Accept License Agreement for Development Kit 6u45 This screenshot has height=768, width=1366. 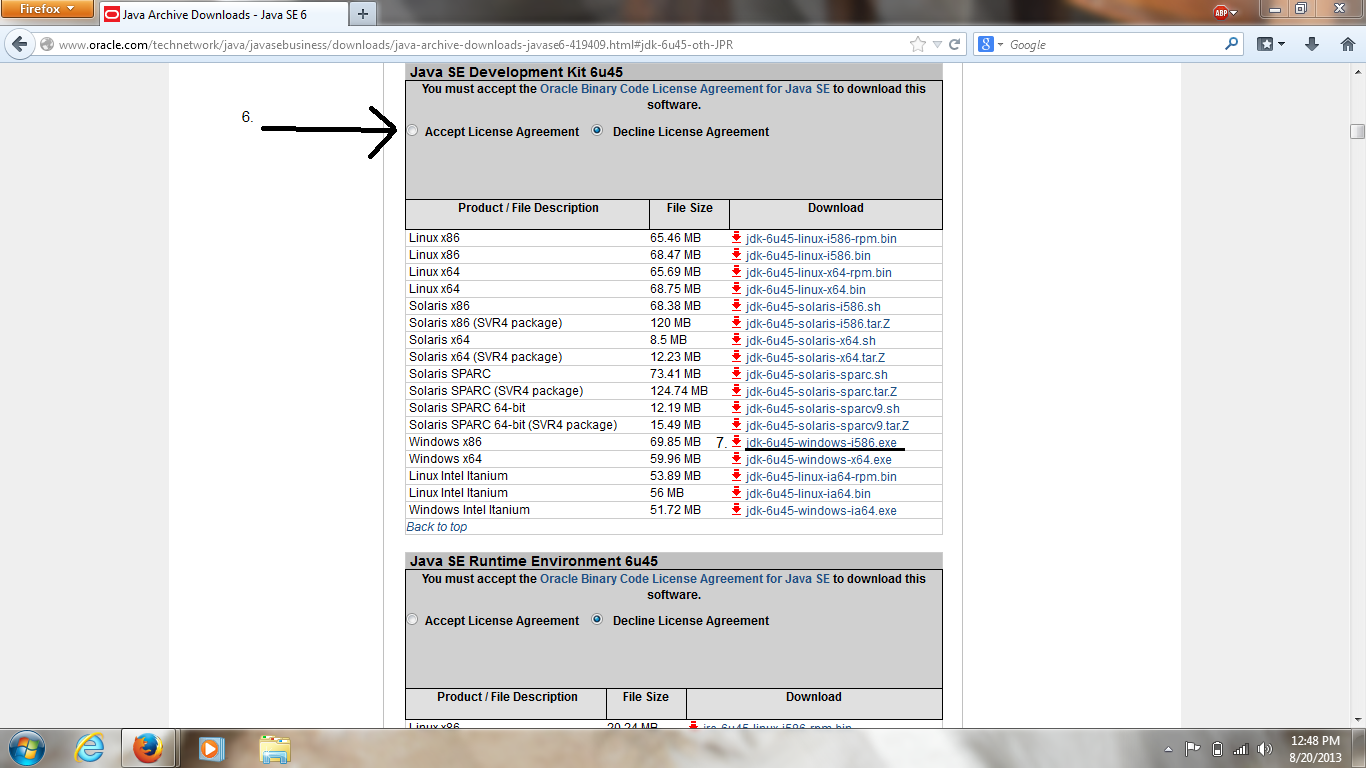pyautogui.click(x=413, y=131)
